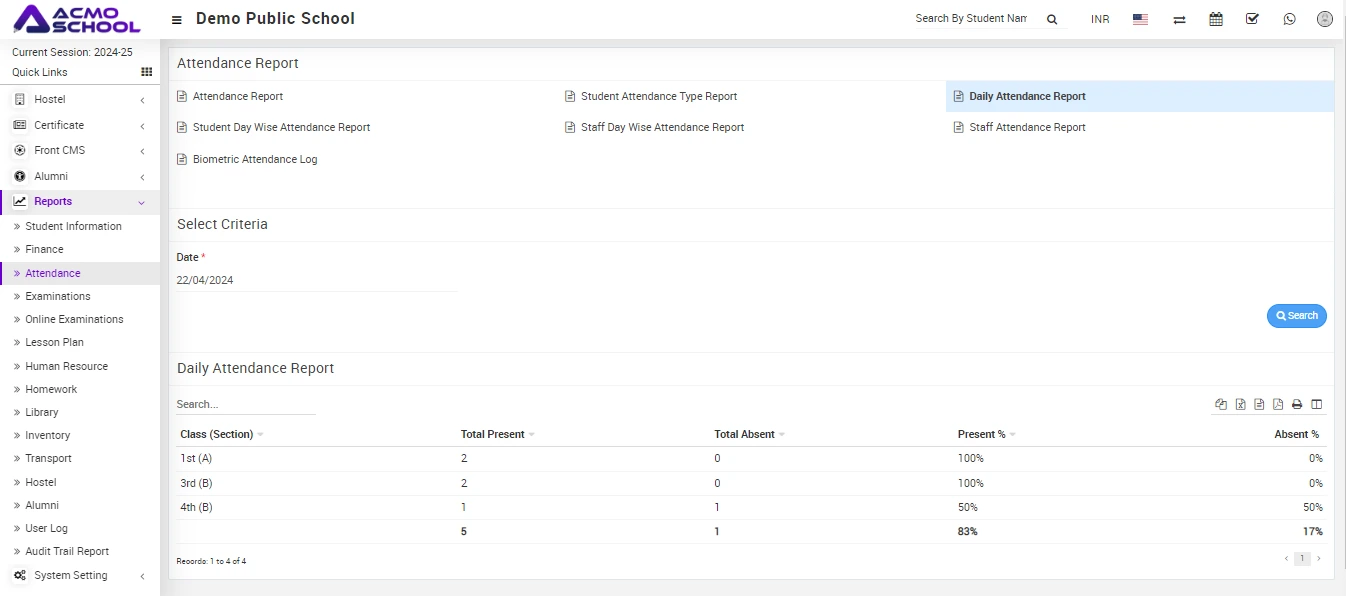The width and height of the screenshot is (1346, 596).
Task: Click the PDF export icon
Action: point(1278,404)
